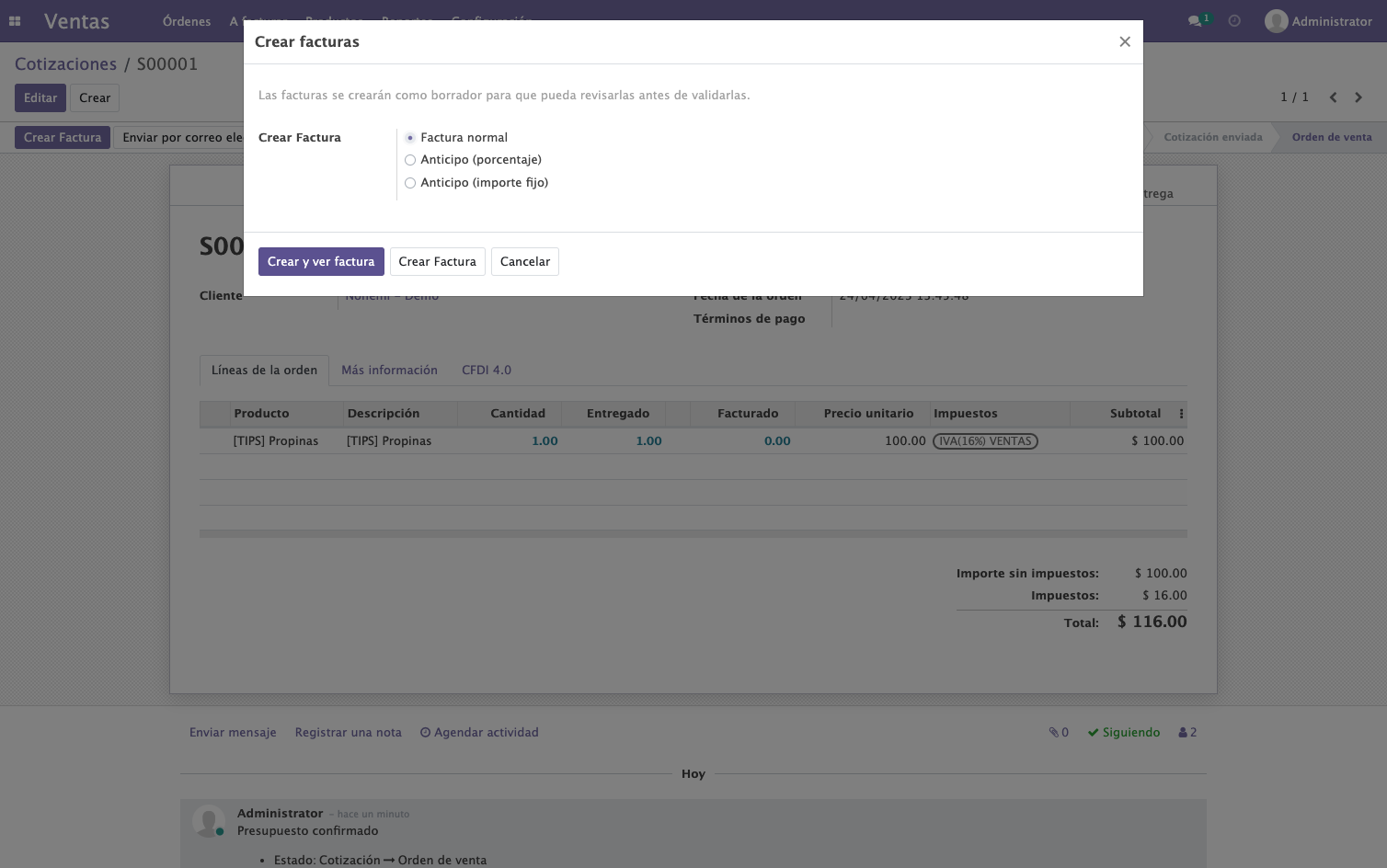
Task: Cancel the invoice creation dialog
Action: click(x=525, y=262)
